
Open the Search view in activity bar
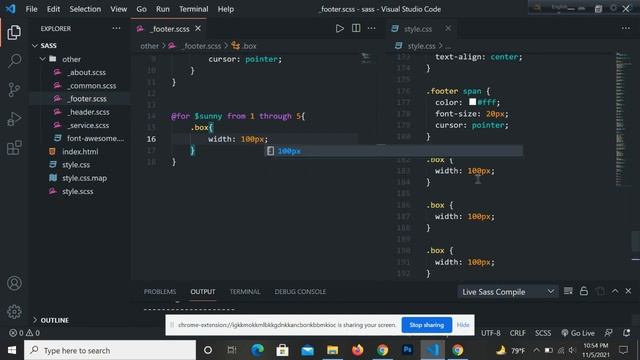(14, 61)
